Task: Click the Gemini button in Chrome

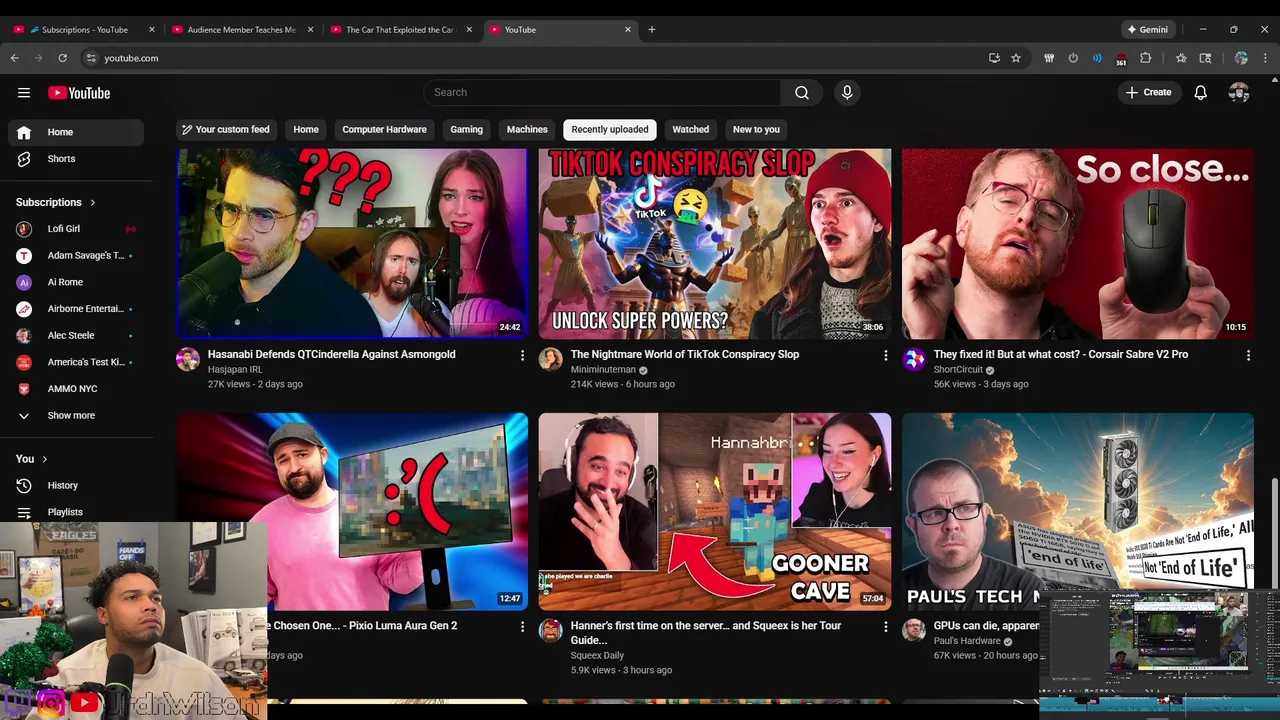Action: (x=1147, y=30)
